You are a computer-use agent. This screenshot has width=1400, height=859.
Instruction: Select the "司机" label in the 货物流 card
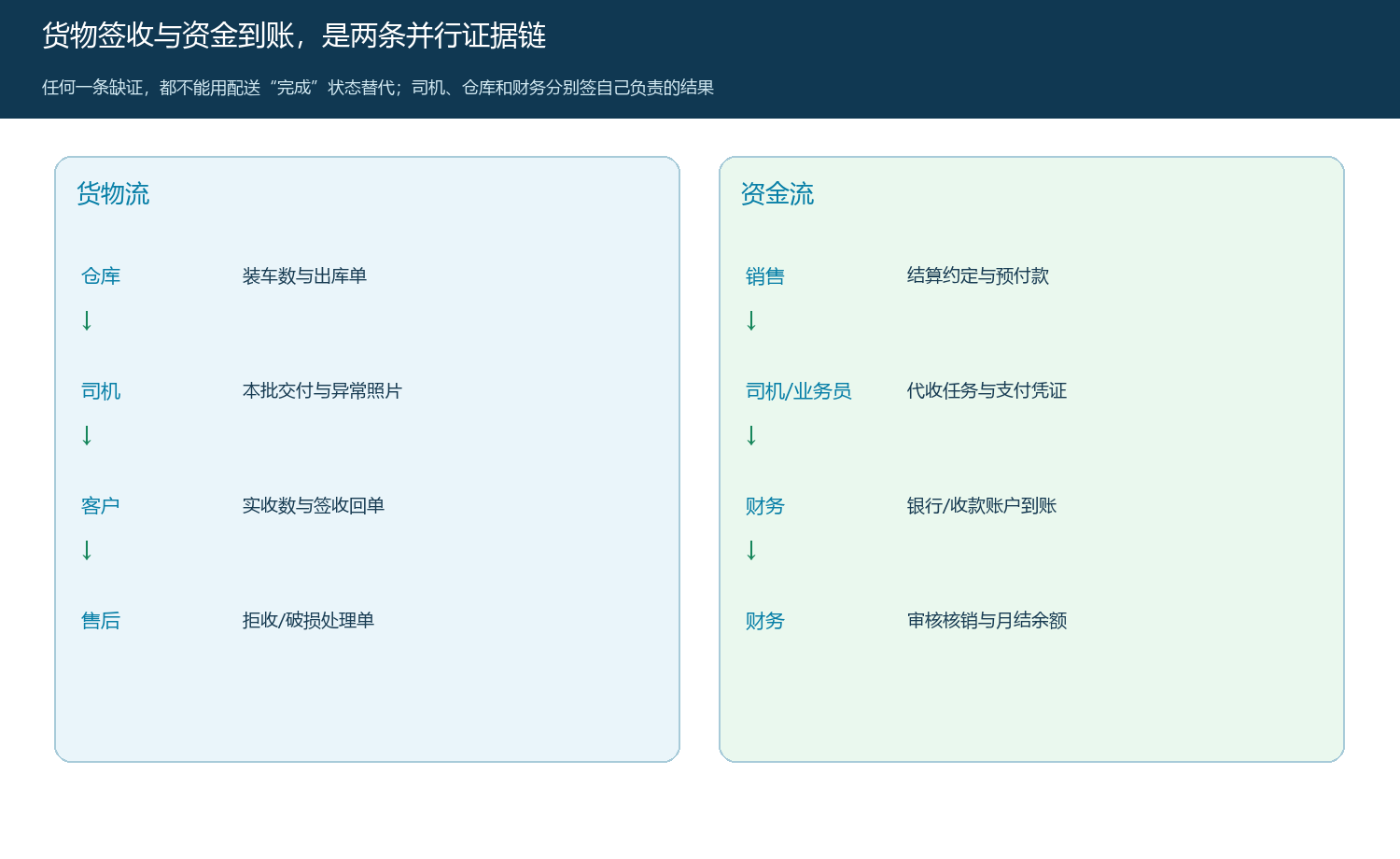[x=101, y=391]
